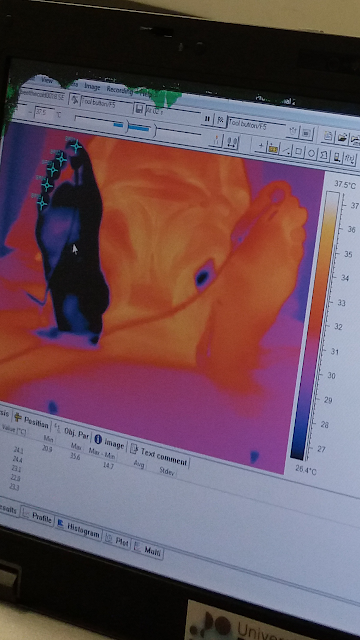Click the value 24.4 in the results table
This screenshot has height=640, width=360.
(x=17, y=460)
